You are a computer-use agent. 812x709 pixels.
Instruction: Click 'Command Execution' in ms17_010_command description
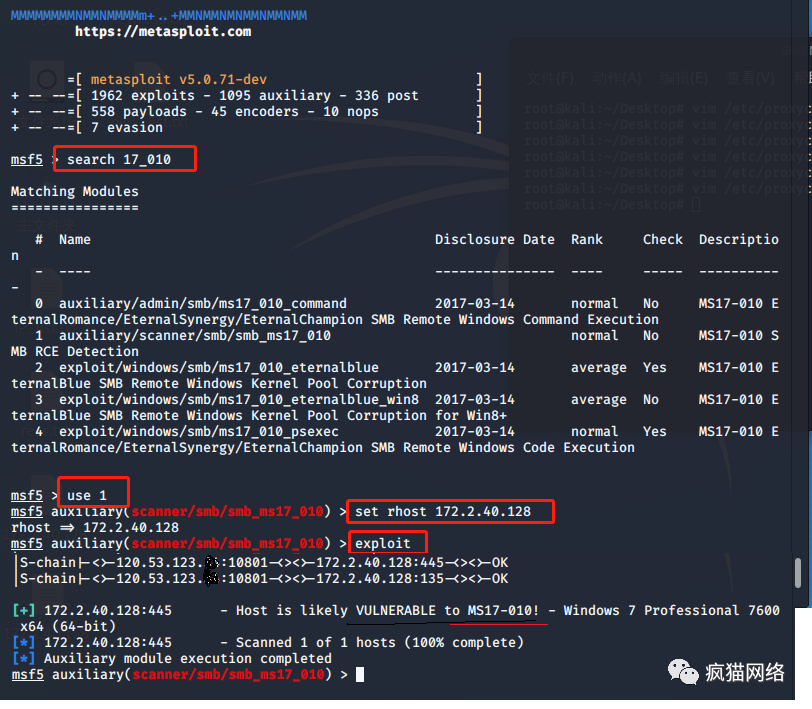[x=591, y=320]
